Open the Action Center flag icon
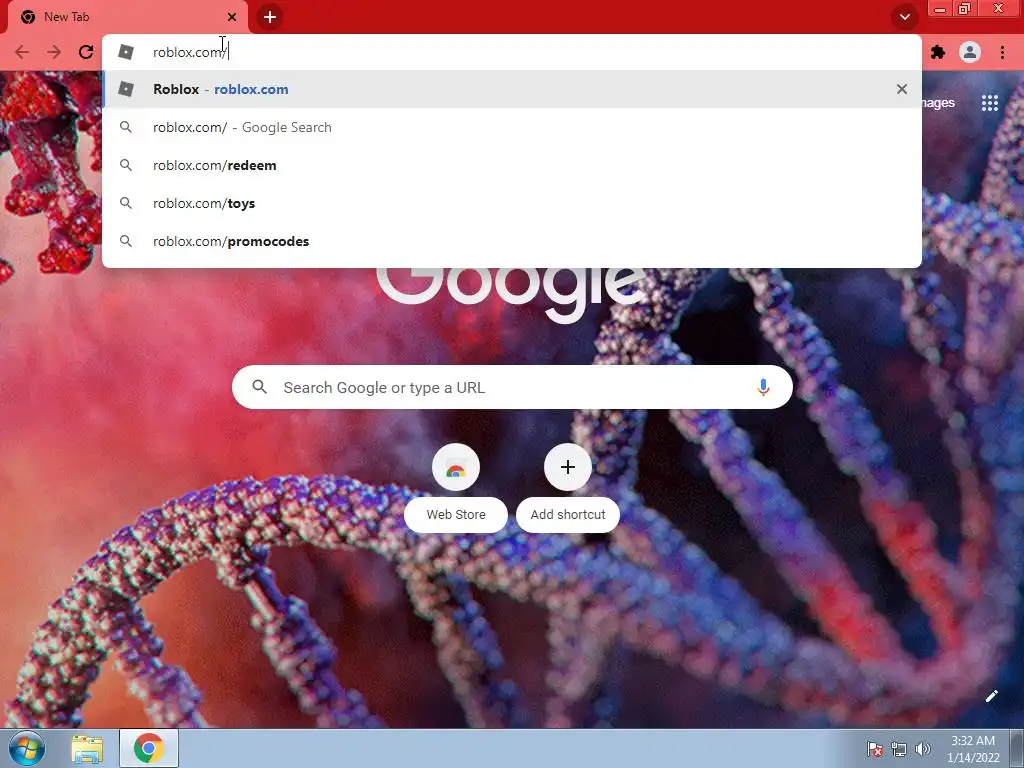Viewport: 1024px width, 768px height. click(874, 749)
